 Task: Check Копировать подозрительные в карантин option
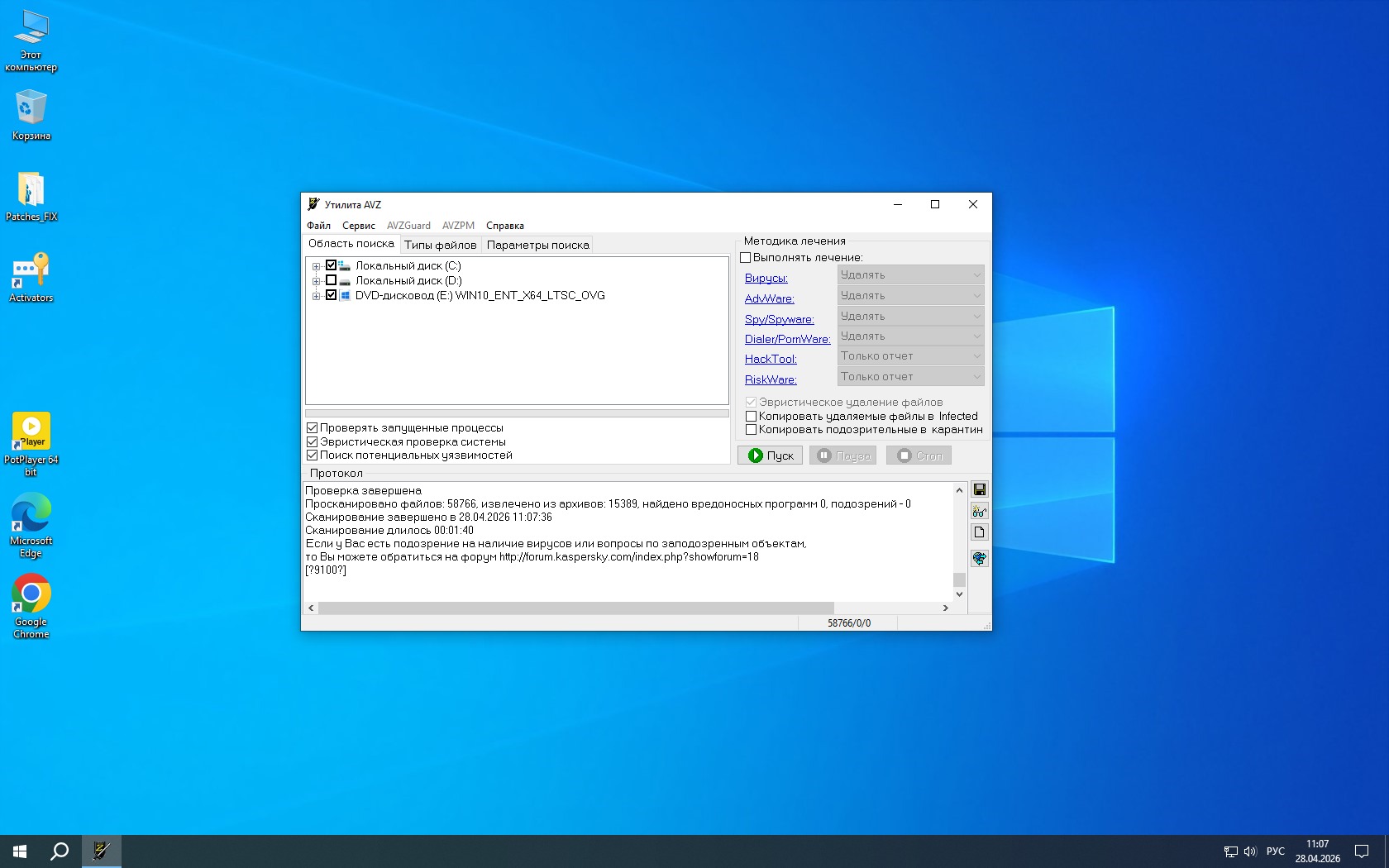(x=751, y=430)
